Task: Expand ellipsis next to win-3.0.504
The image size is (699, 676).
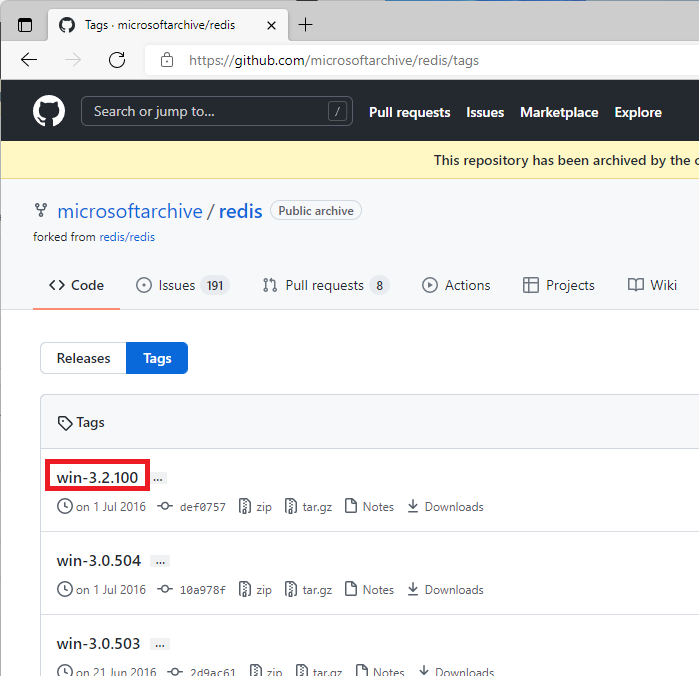Action: click(x=160, y=561)
